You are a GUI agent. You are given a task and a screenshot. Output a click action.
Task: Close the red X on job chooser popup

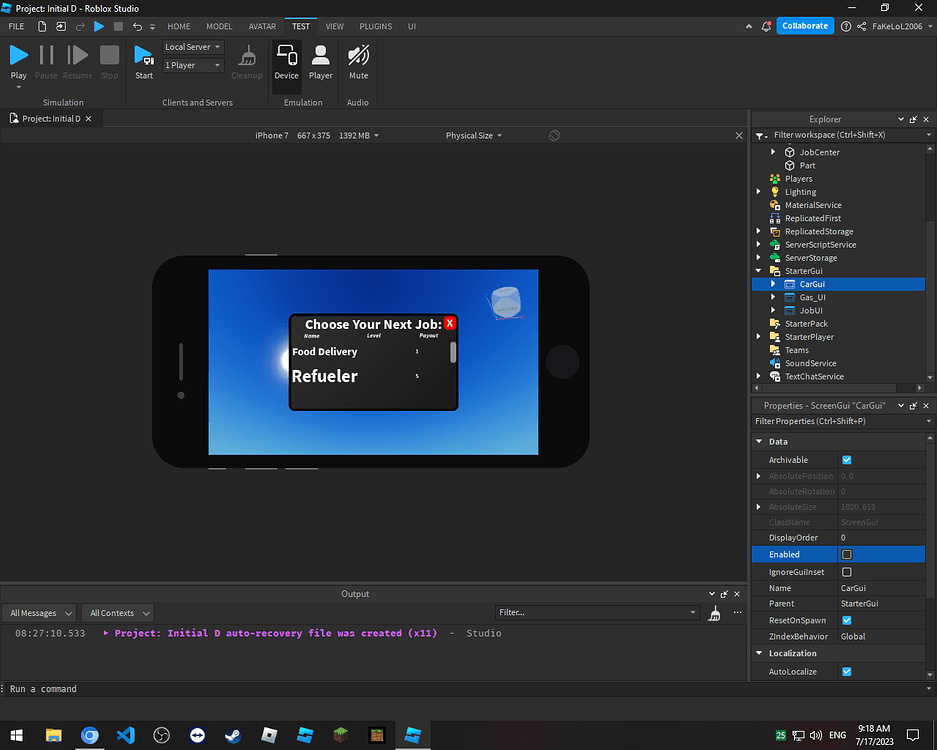(450, 323)
